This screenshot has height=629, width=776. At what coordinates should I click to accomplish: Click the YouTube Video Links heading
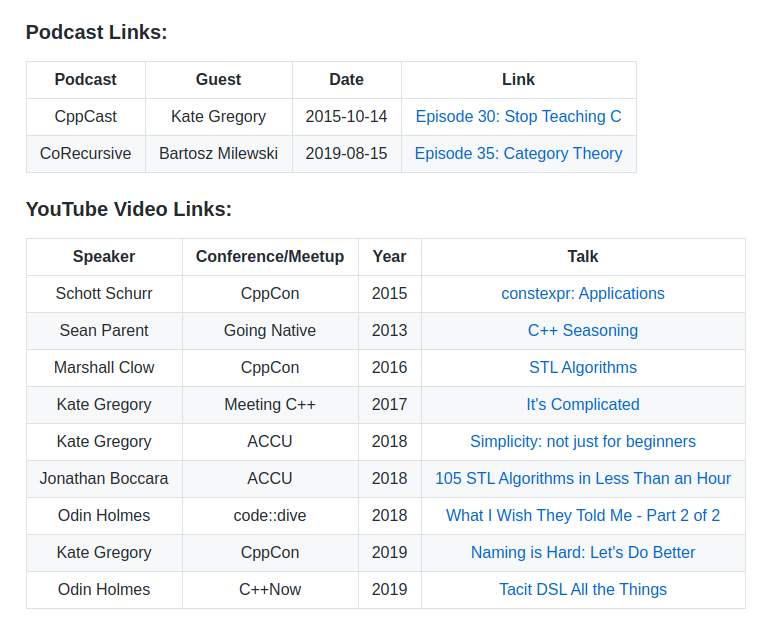(129, 209)
